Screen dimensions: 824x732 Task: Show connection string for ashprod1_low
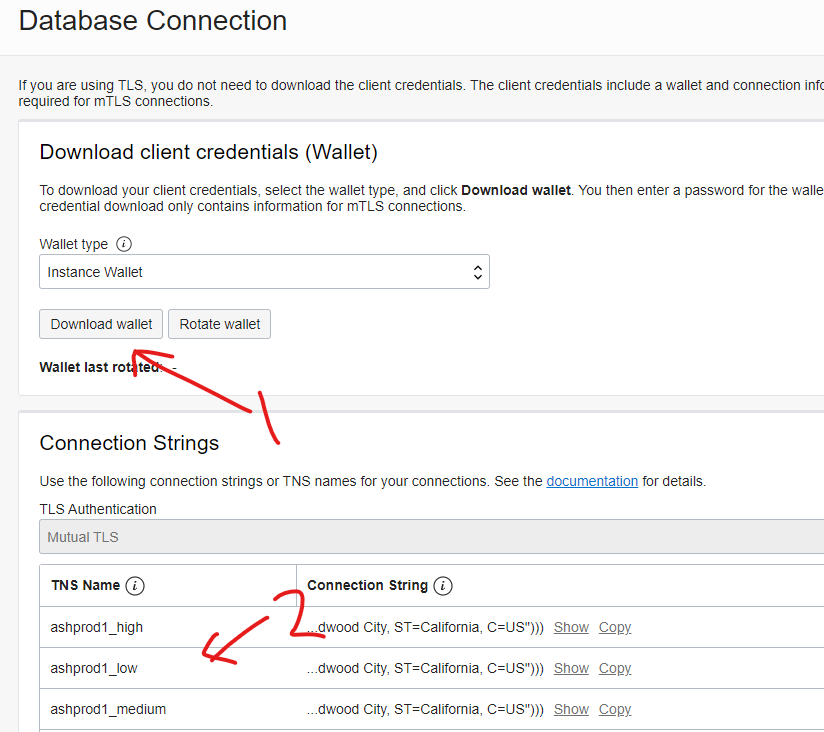coord(571,668)
